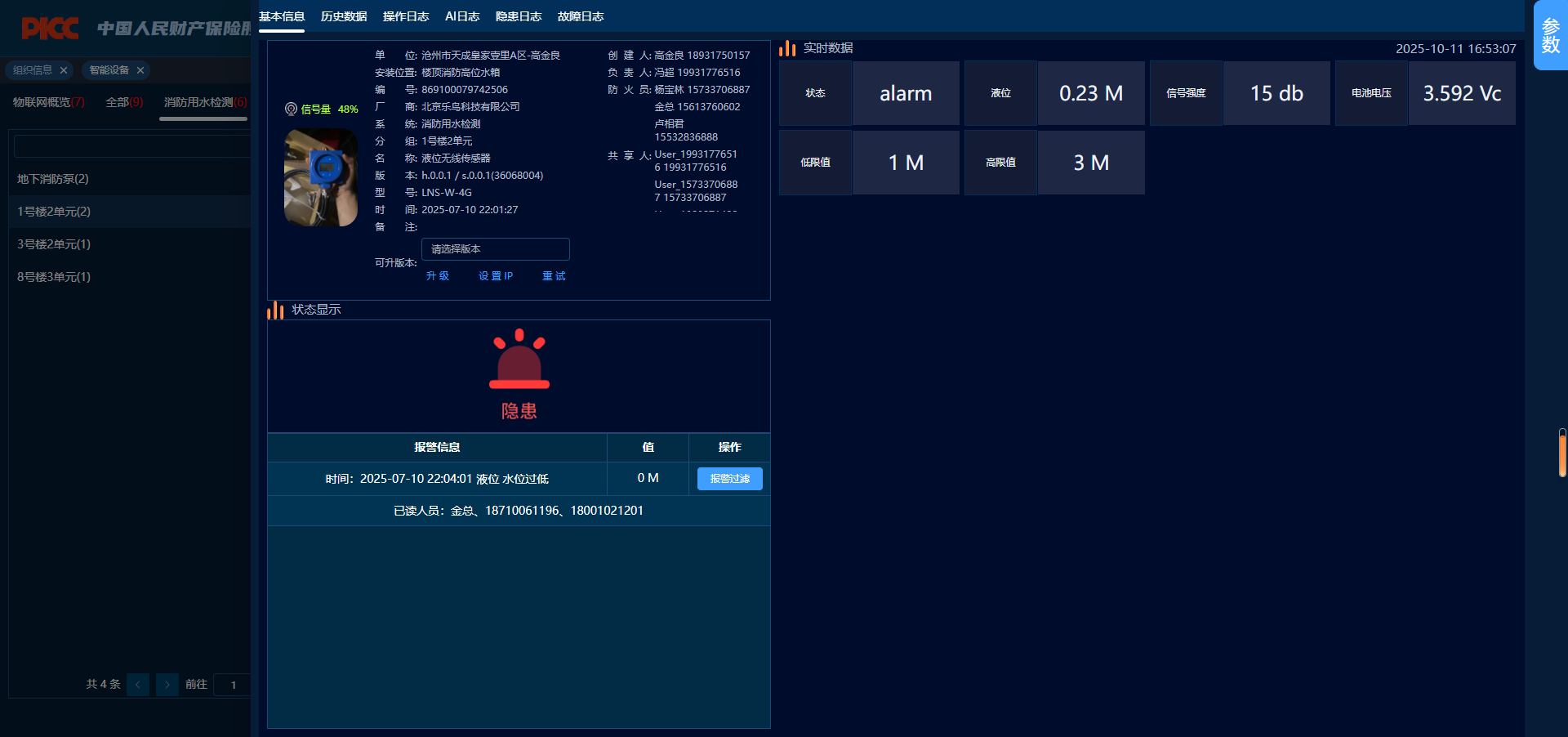Close the 智能设备 tag
This screenshot has height=737, width=1568.
tap(140, 70)
